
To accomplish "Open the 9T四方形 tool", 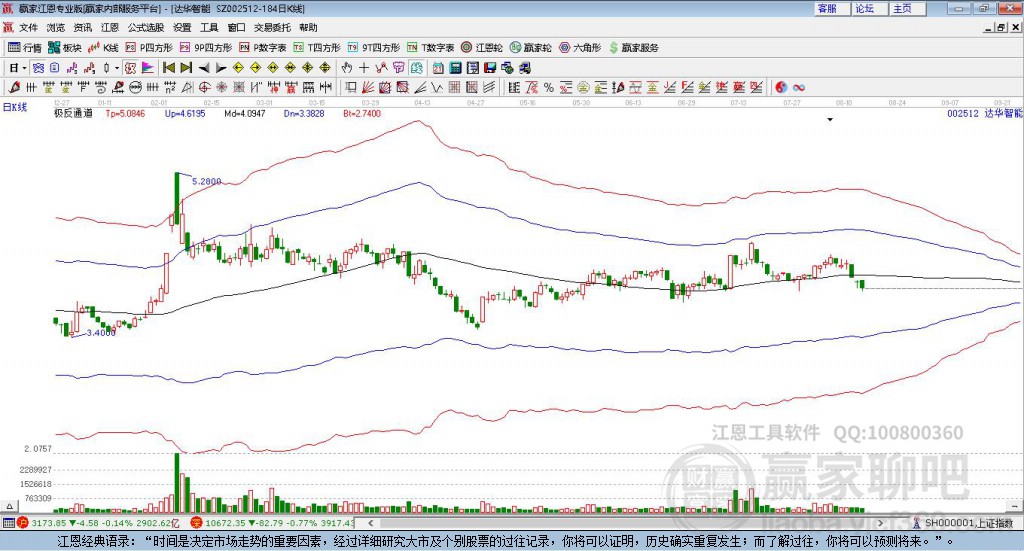I will (373, 48).
